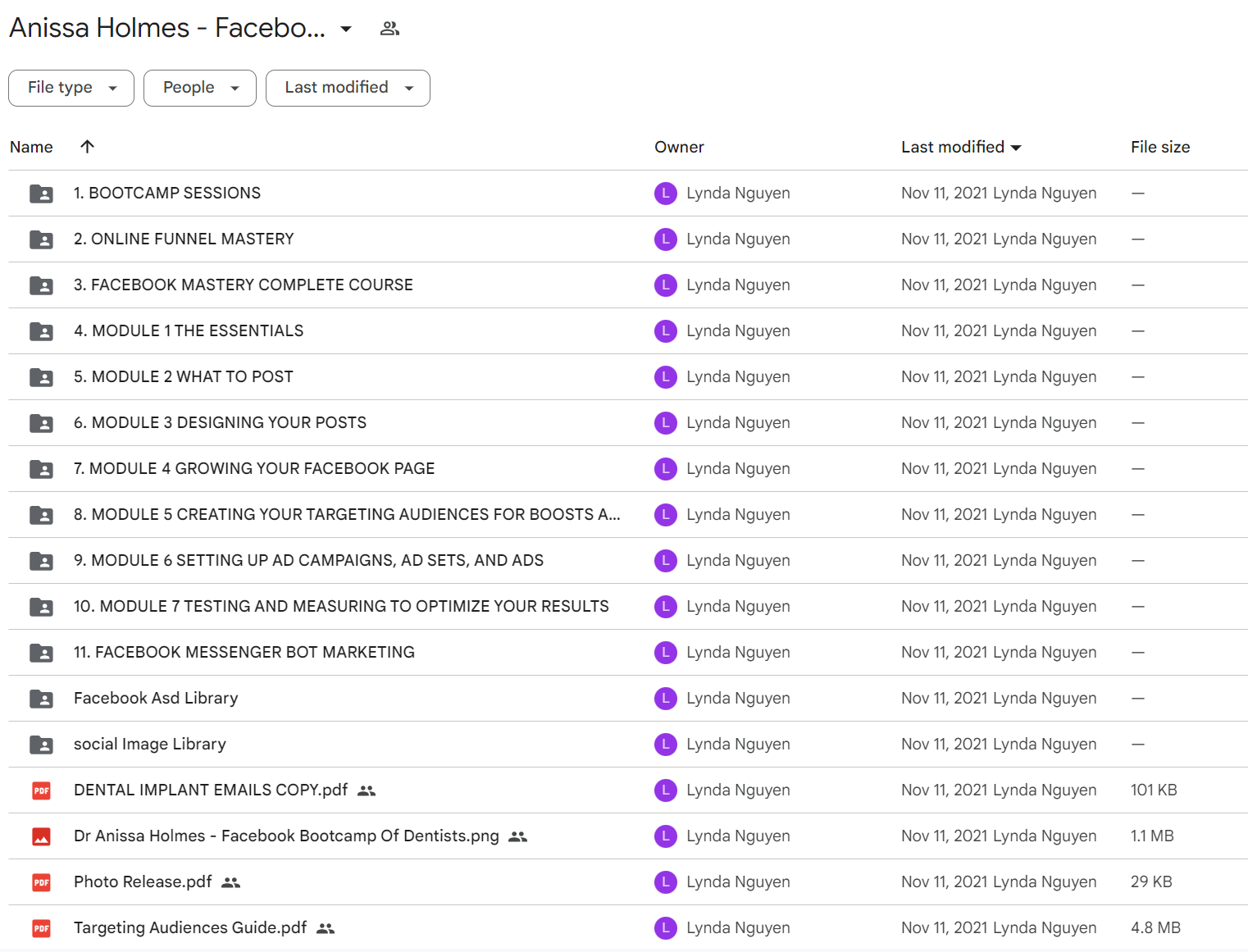
Task: Click the Owner column header
Action: point(679,147)
